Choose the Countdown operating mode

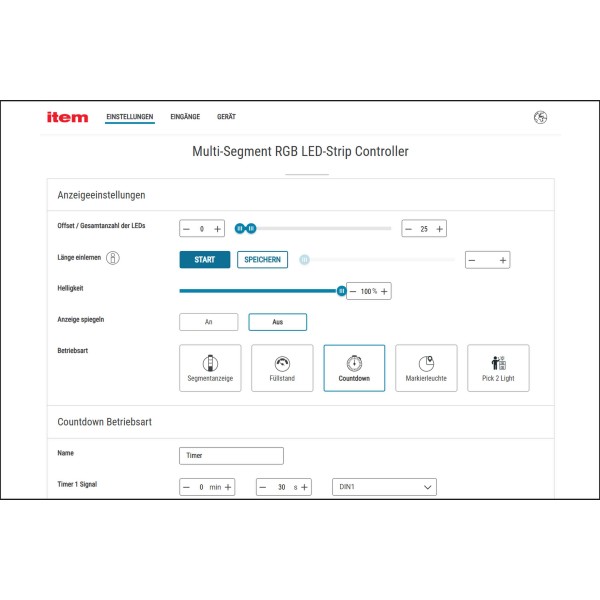click(x=354, y=368)
